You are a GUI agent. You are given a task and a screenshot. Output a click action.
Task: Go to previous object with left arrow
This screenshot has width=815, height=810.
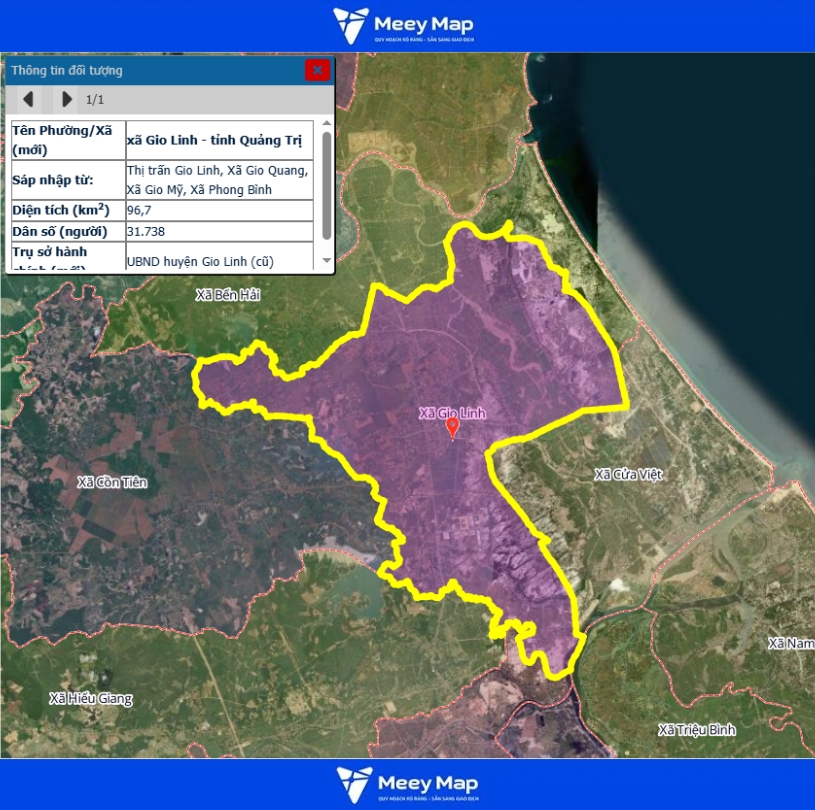click(x=28, y=99)
